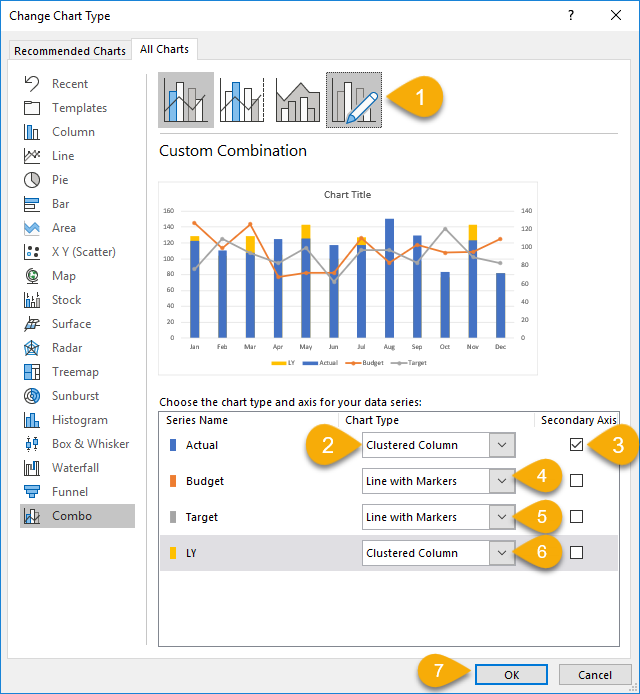Enable Secondary Axis for LY series
The image size is (640, 694).
[x=576, y=553]
